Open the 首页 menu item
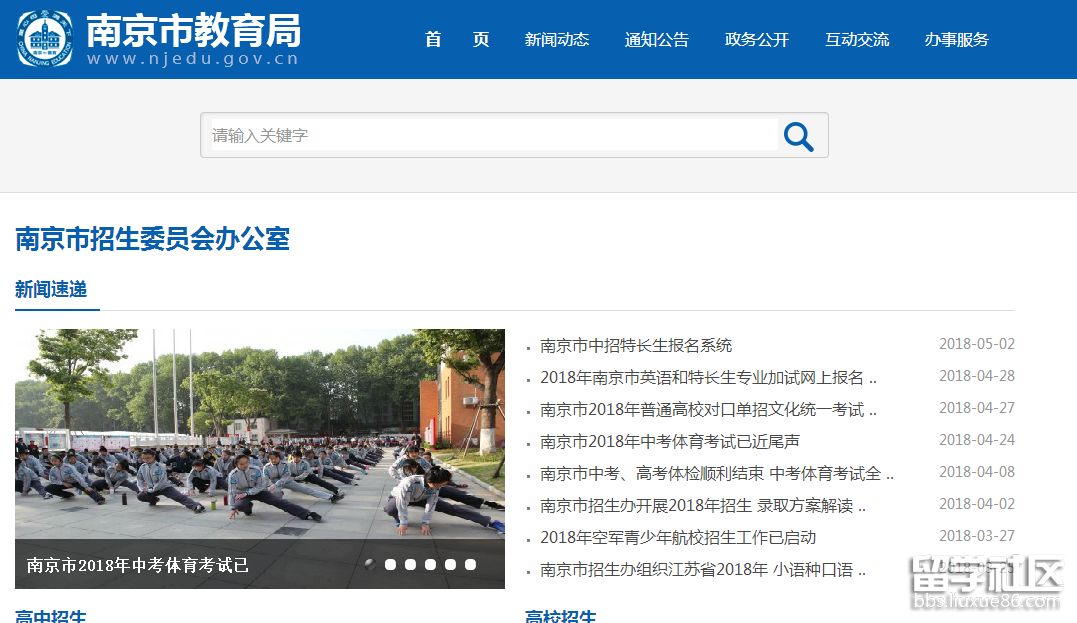 456,40
